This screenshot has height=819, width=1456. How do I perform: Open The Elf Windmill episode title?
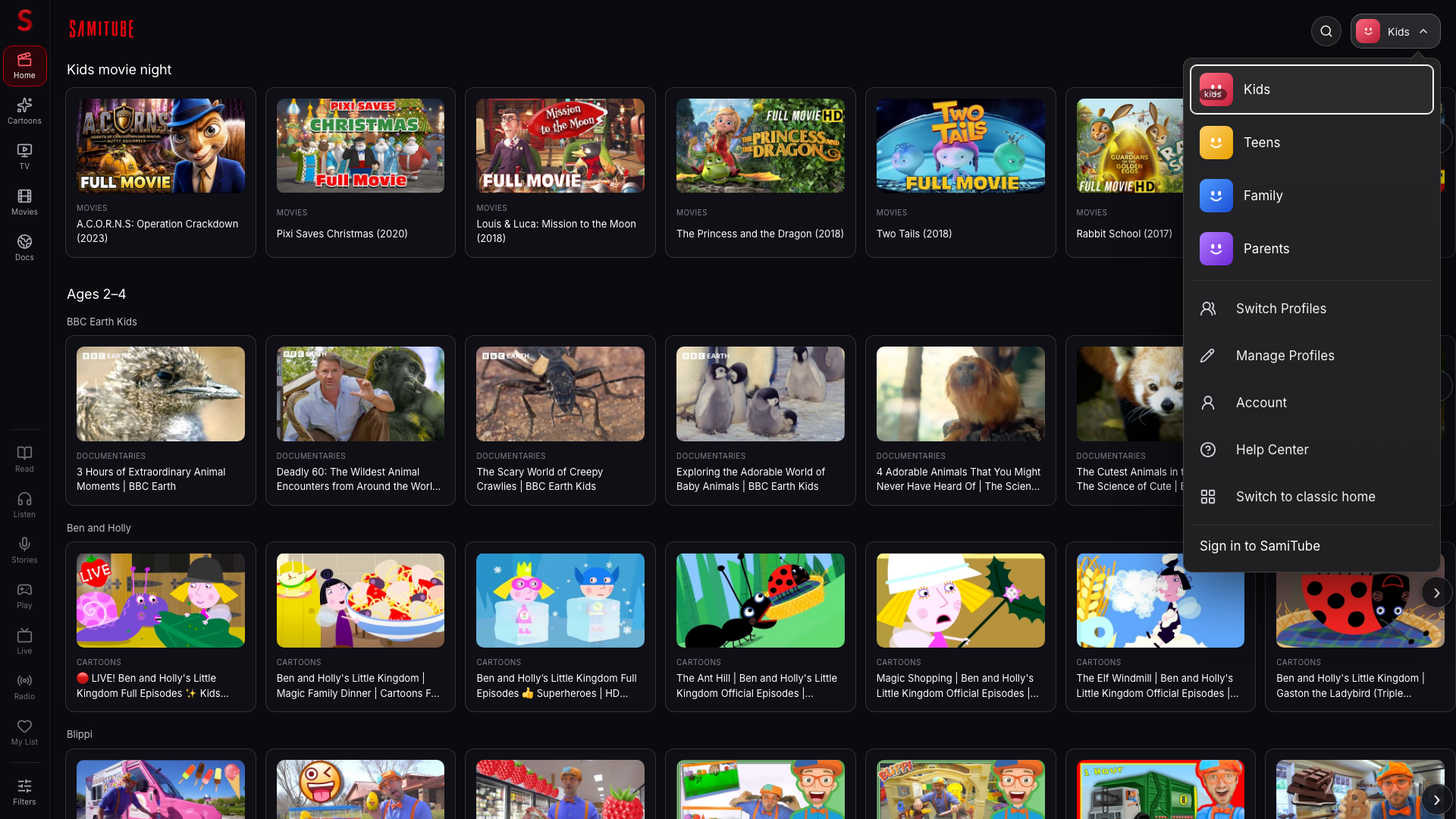(x=1157, y=686)
